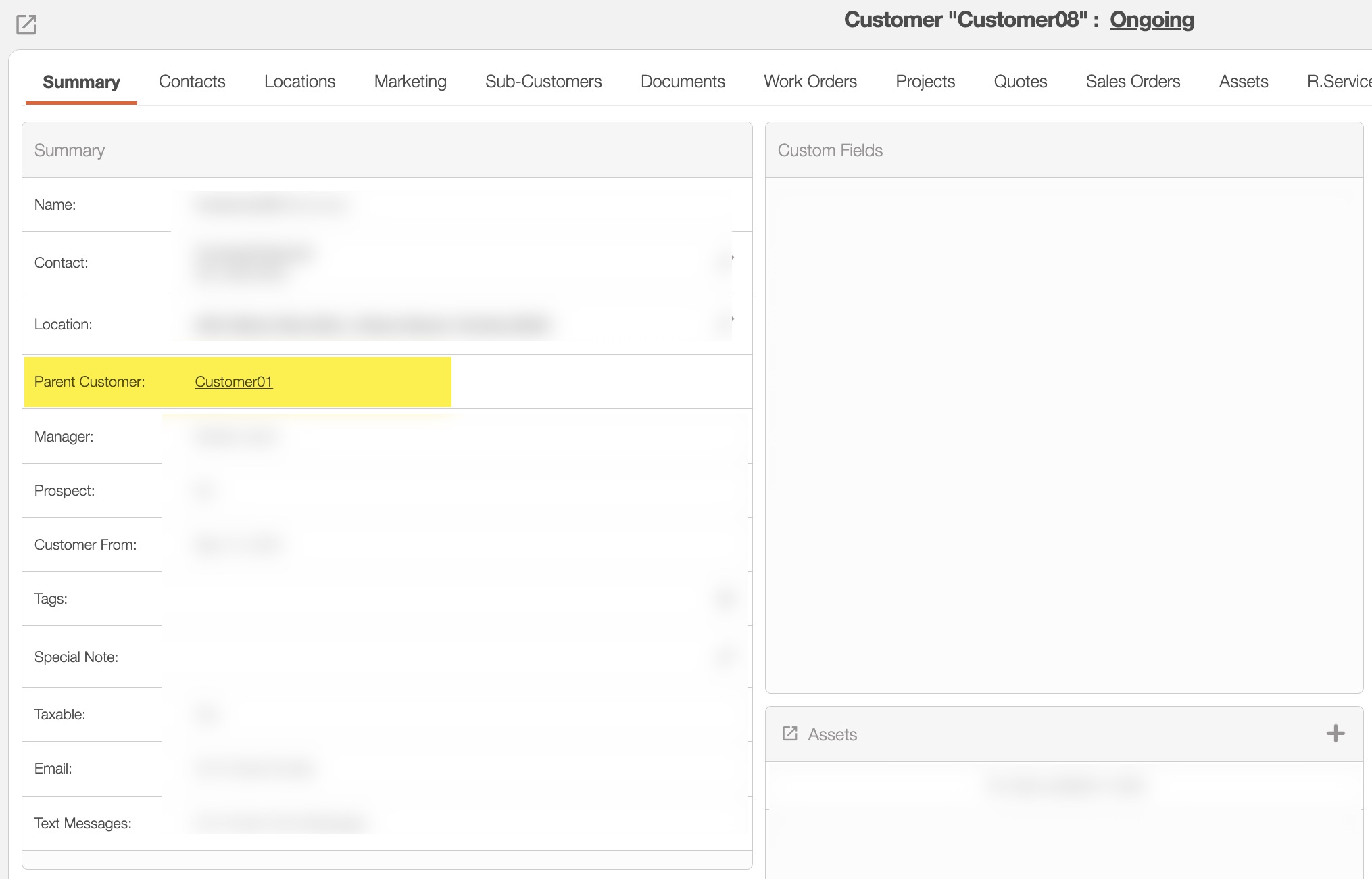Viewport: 1372px width, 879px height.
Task: Add a new asset with plus icon
Action: [x=1335, y=734]
